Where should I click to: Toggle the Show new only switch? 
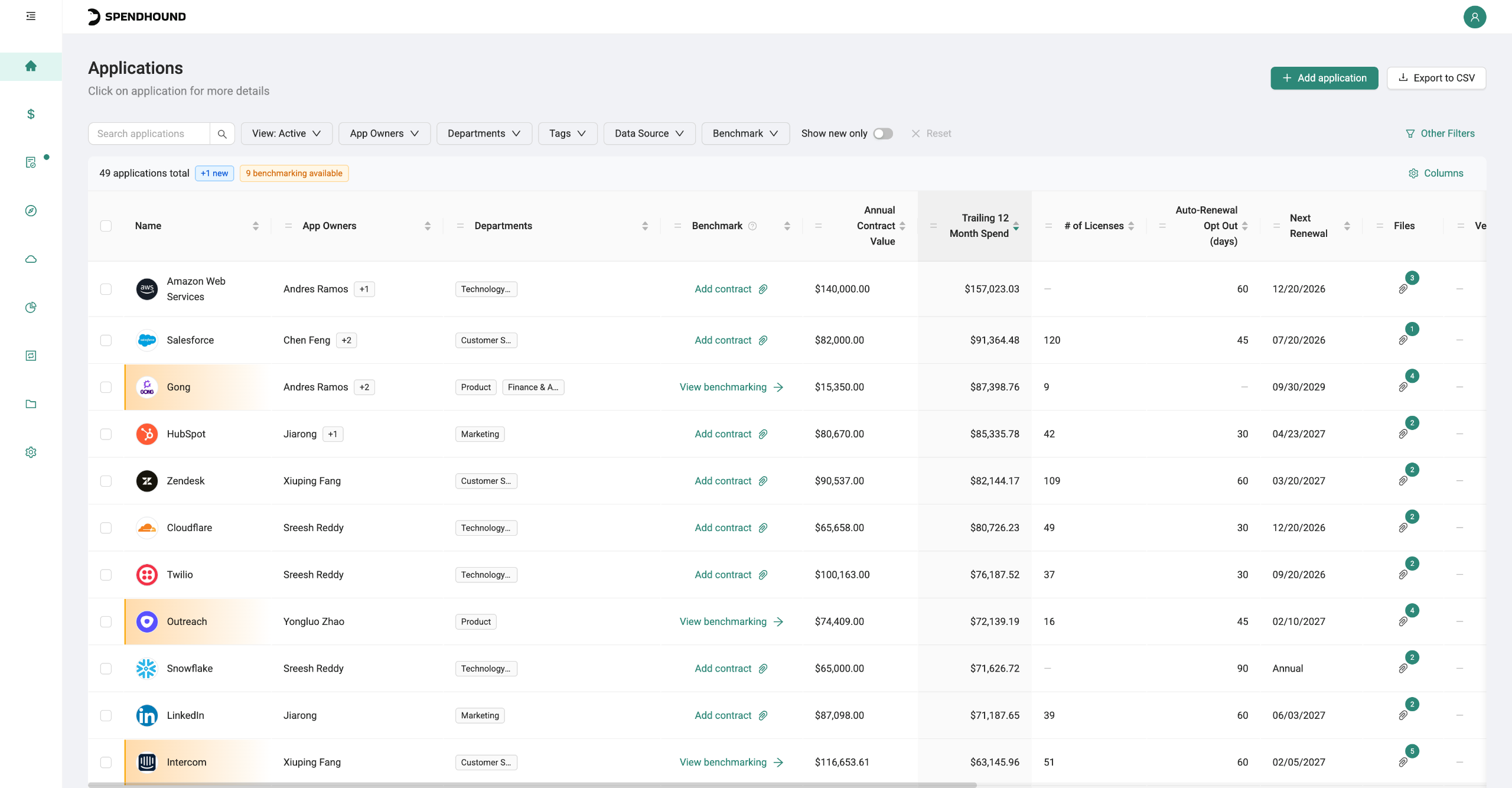click(883, 134)
